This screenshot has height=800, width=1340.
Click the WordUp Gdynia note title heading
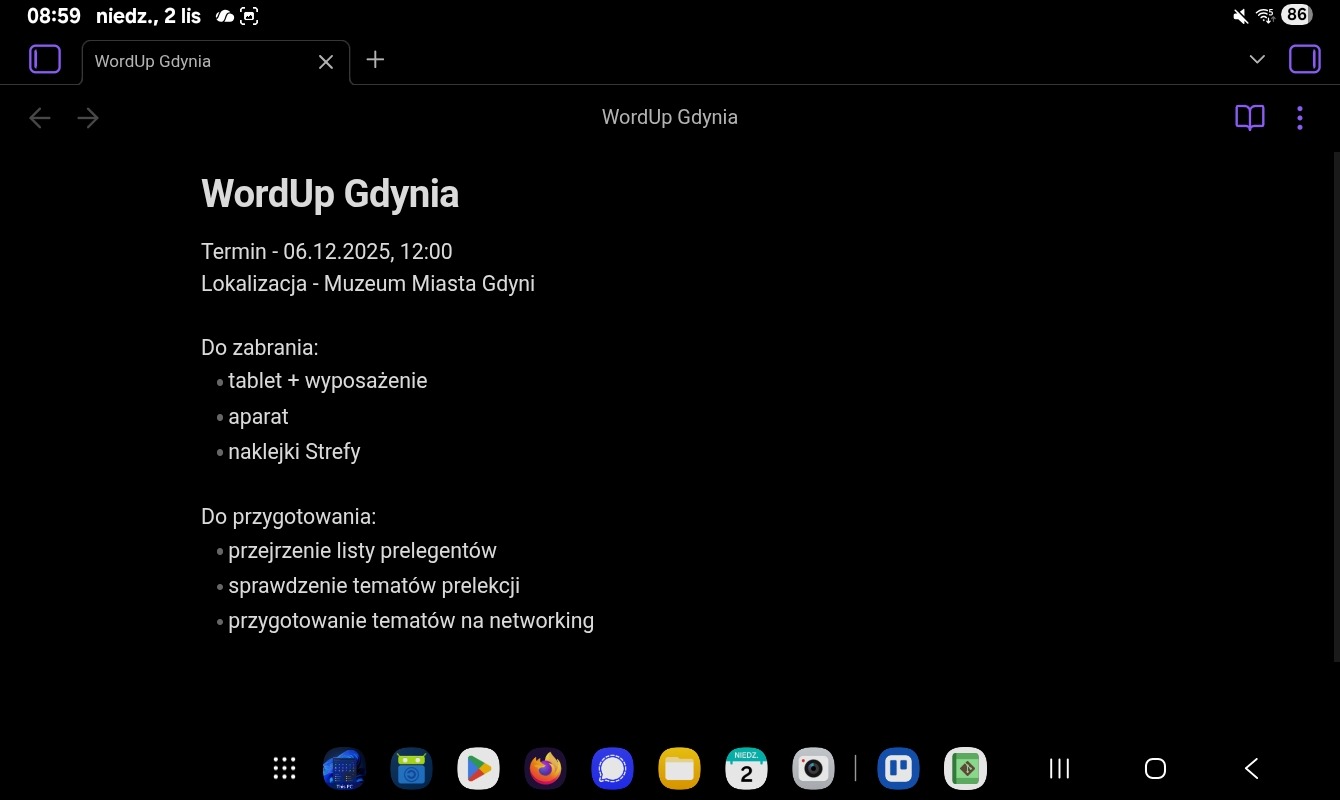[330, 194]
